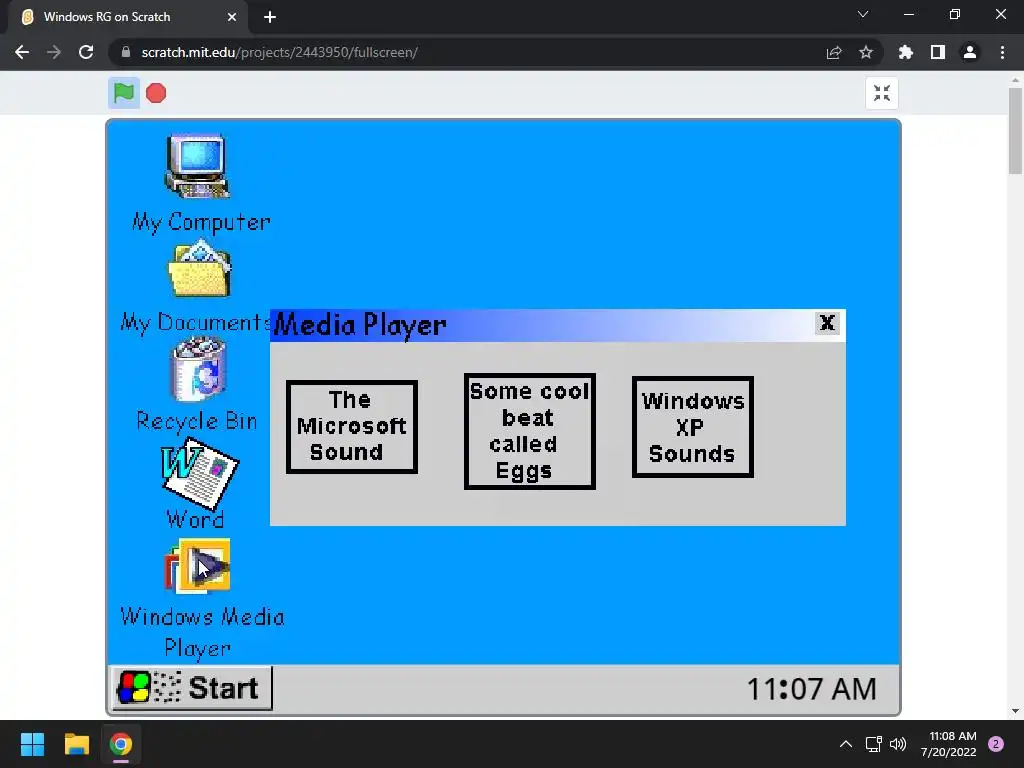
Task: Exit Scratch fullscreen mode
Action: click(x=882, y=93)
